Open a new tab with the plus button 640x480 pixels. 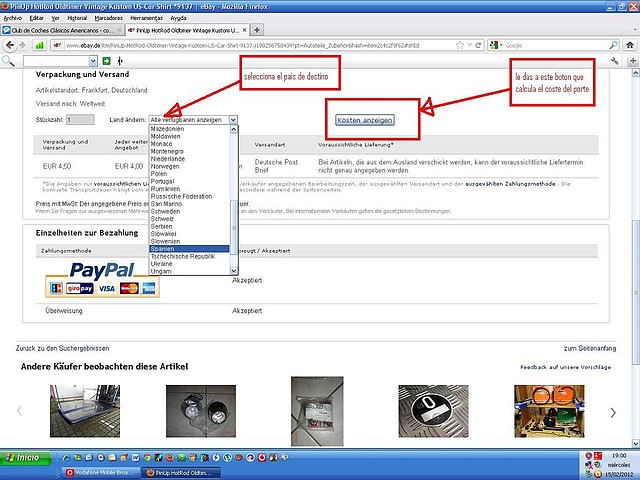point(257,30)
